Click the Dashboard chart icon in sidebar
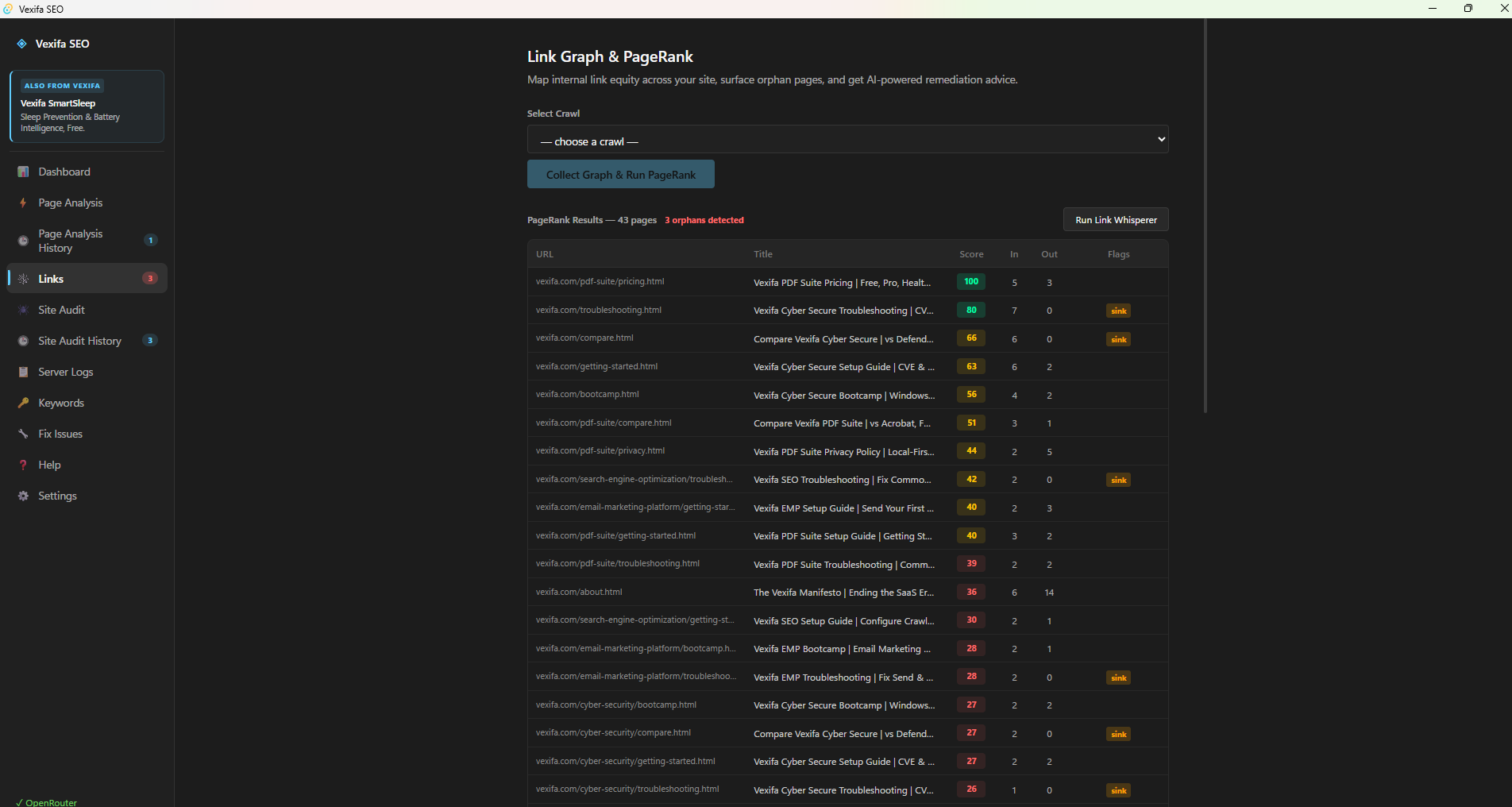Screen dimensions: 1512x807 [23, 172]
